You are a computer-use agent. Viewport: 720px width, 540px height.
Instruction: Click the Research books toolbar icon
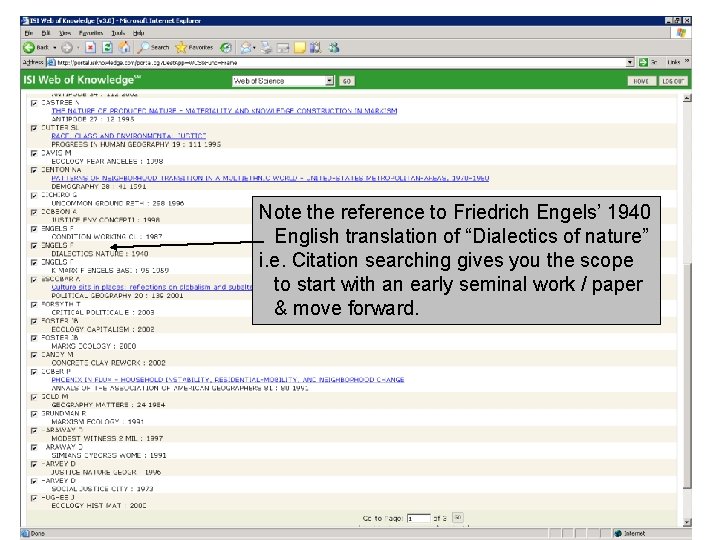point(315,47)
